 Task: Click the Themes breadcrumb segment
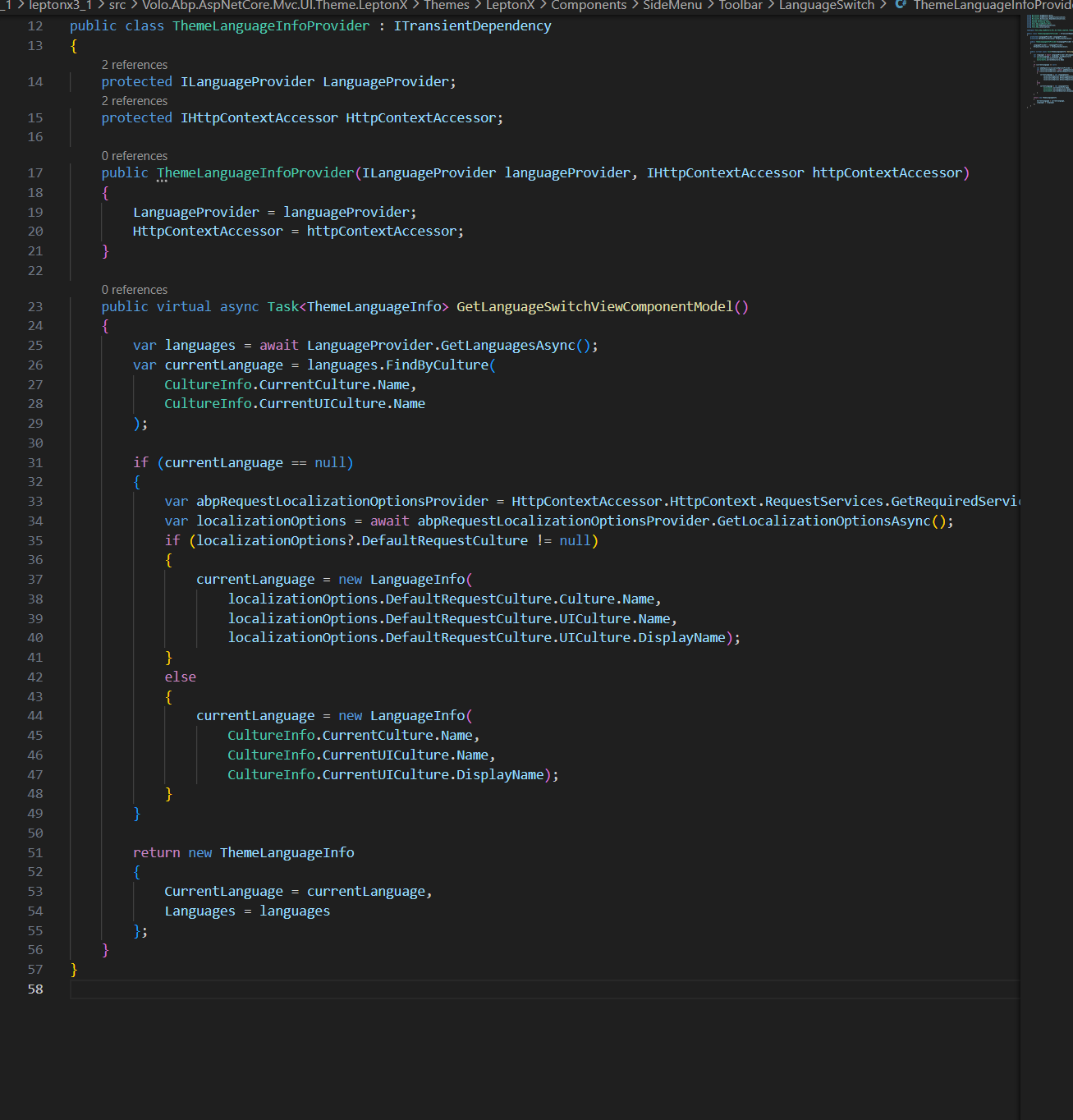pyautogui.click(x=446, y=6)
